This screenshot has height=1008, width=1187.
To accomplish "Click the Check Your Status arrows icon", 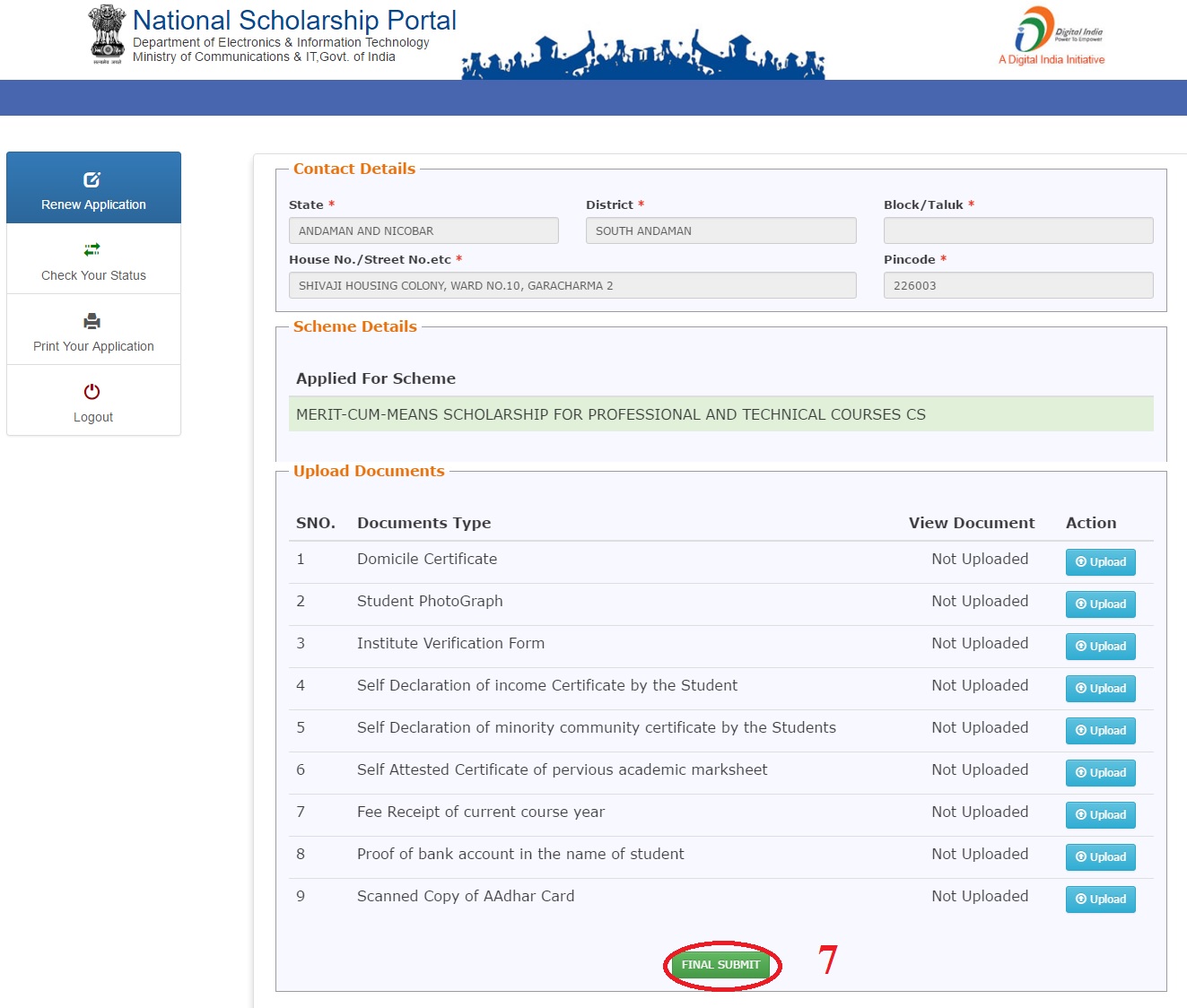I will coord(92,249).
